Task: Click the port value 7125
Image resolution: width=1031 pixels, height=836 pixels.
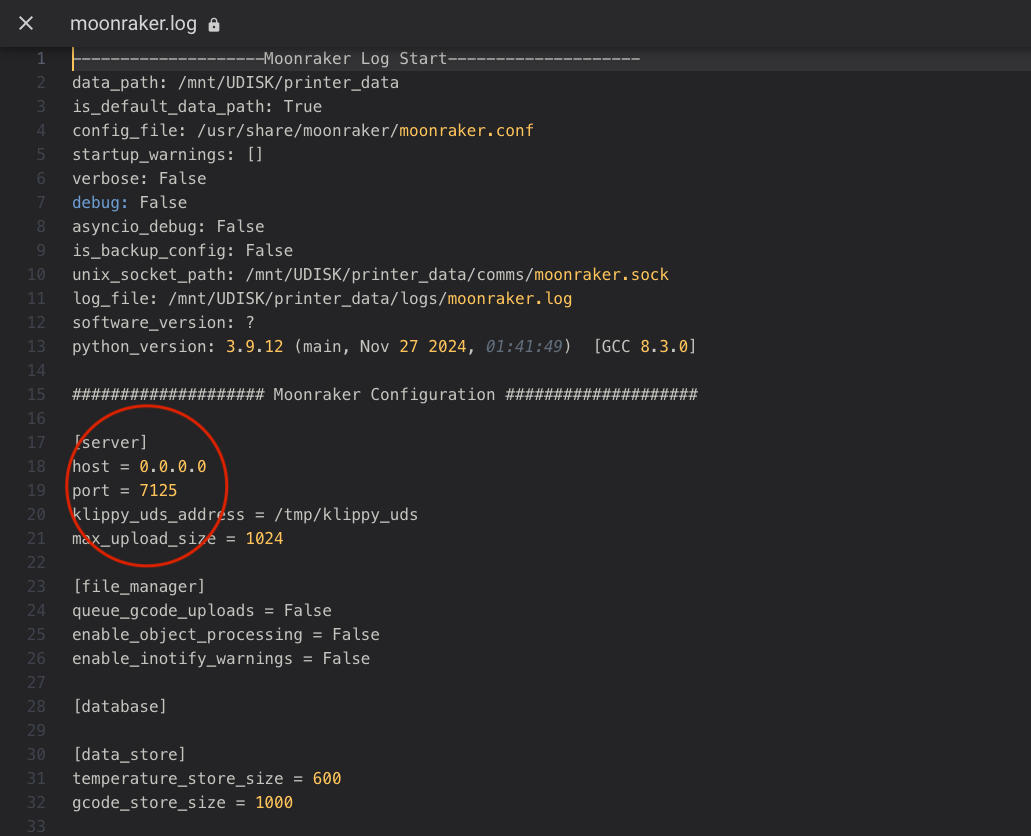Action: point(158,490)
